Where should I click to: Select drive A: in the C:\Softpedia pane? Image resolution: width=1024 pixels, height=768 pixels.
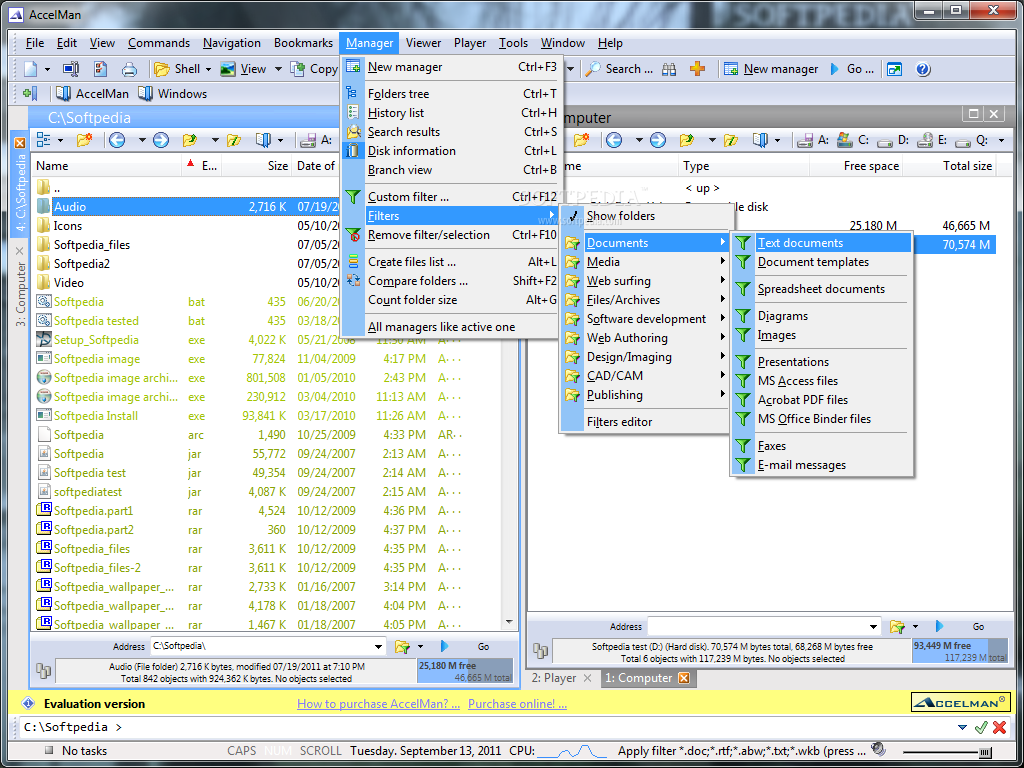pyautogui.click(x=315, y=140)
